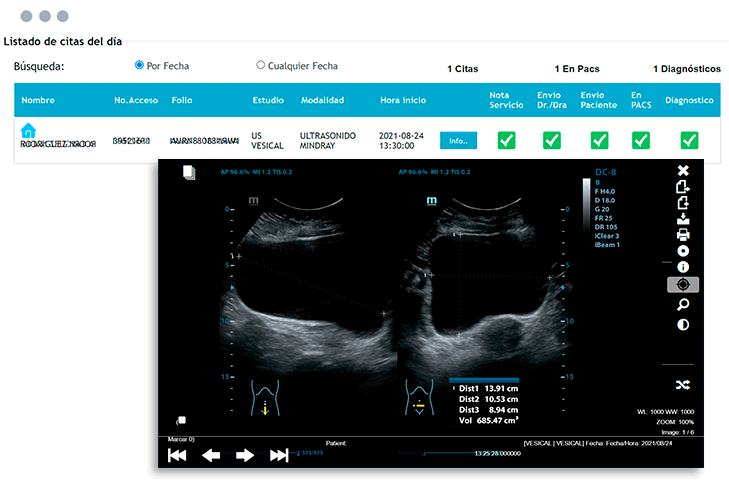Click the US VESICAL study cell
Screen dimensions: 729x486
pos(267,140)
